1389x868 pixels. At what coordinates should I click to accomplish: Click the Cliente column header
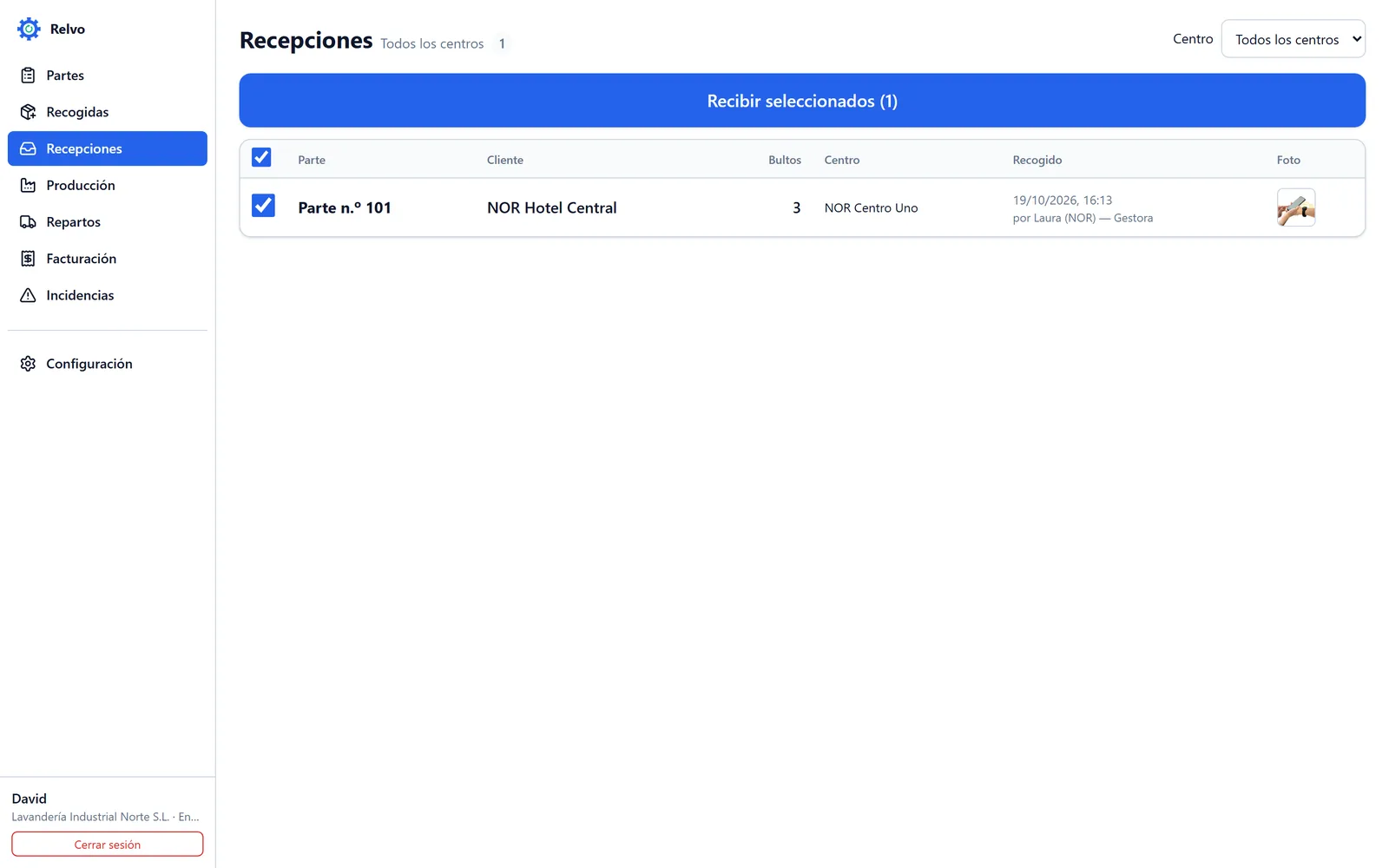(x=505, y=160)
